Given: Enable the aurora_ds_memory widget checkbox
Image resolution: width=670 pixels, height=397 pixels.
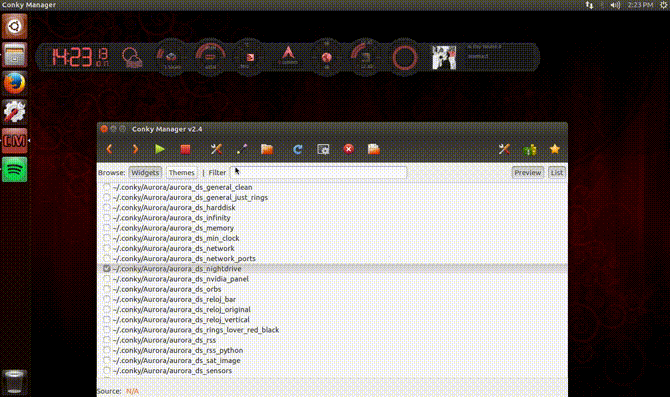Looking at the screenshot, I should 107,228.
